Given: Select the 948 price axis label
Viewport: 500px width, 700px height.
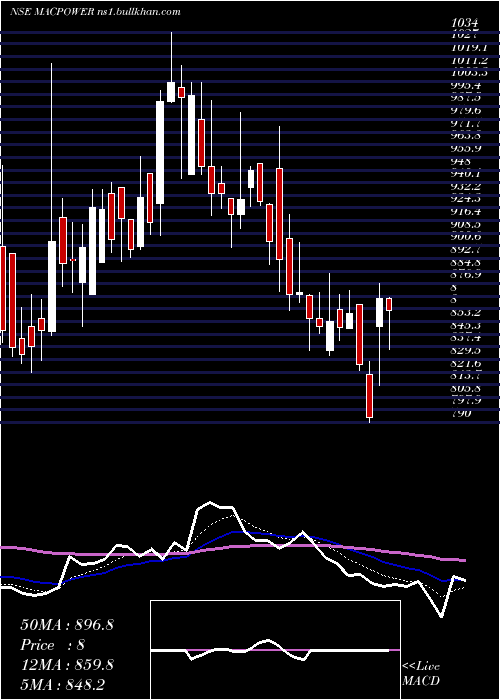Looking at the screenshot, I should 462,161.
